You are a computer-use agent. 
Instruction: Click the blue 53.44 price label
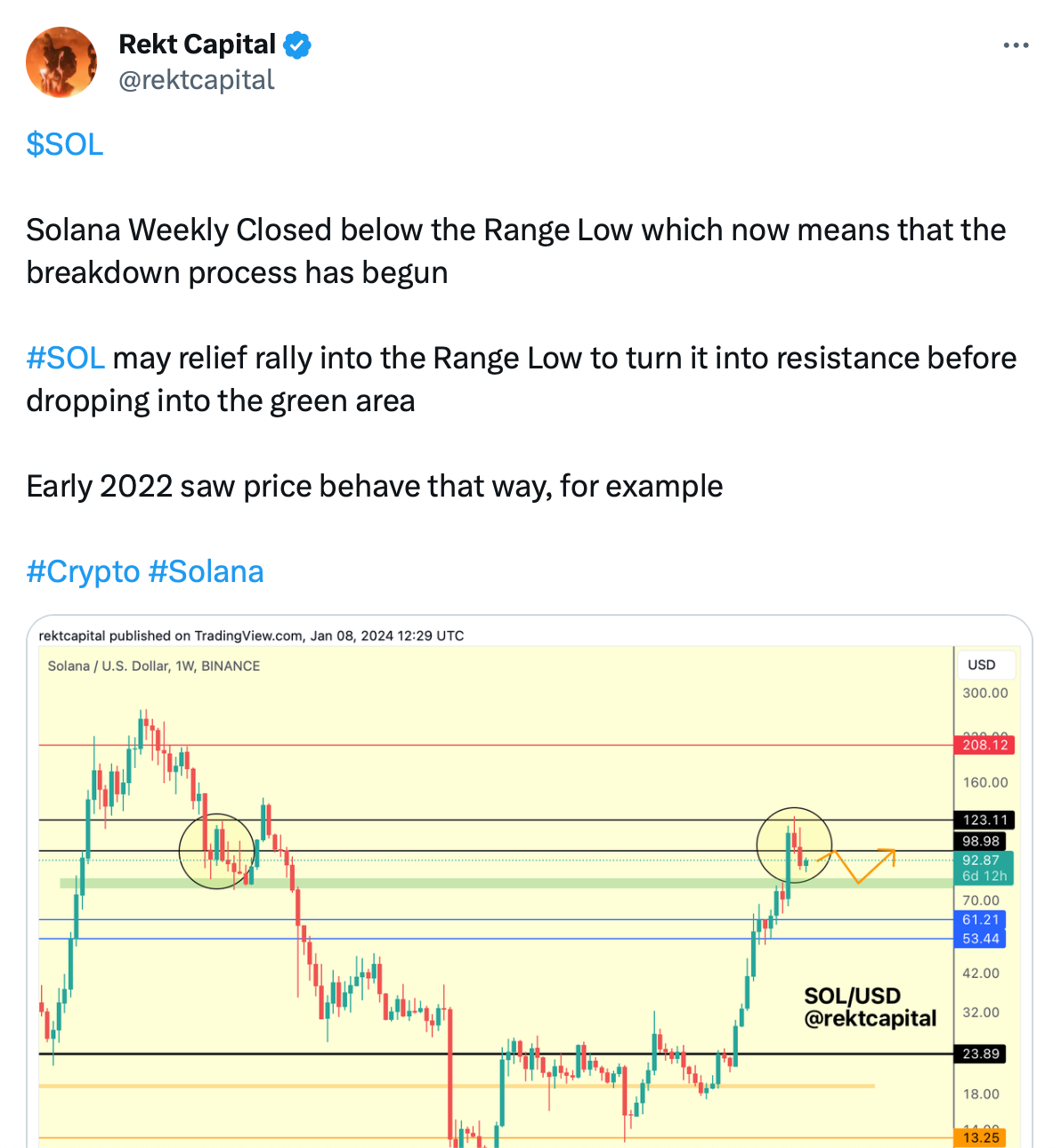(x=980, y=939)
